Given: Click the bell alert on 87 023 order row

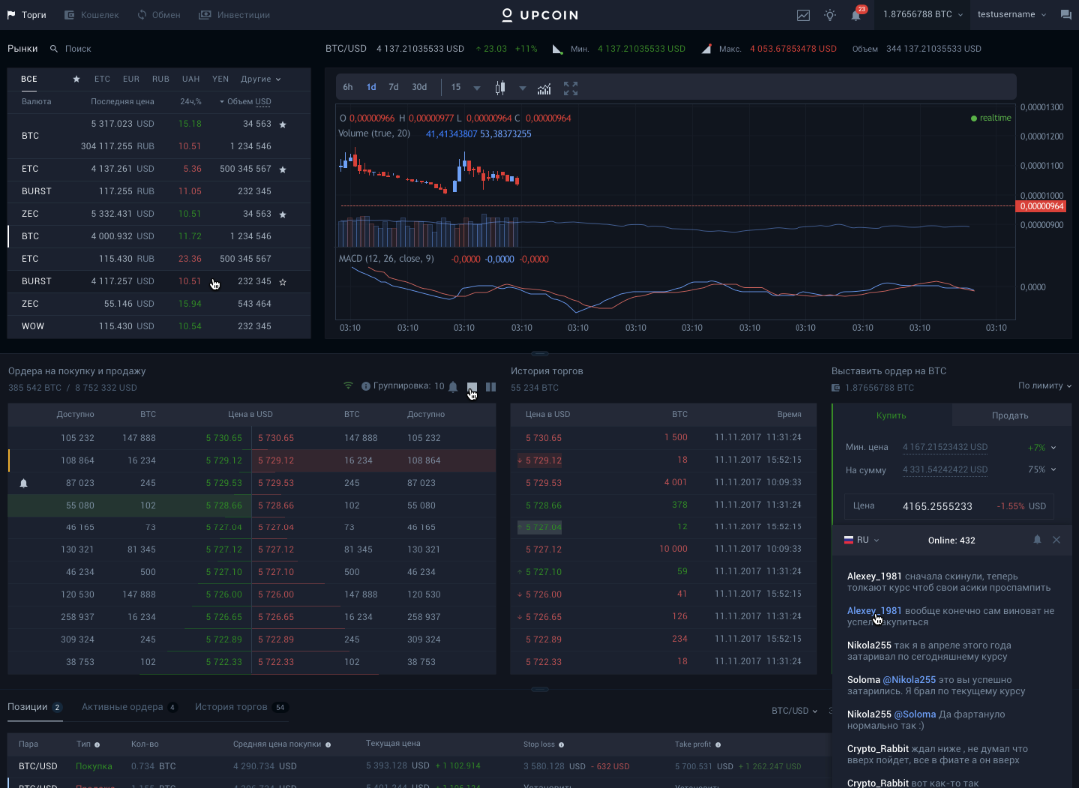Looking at the screenshot, I should click(x=23, y=483).
